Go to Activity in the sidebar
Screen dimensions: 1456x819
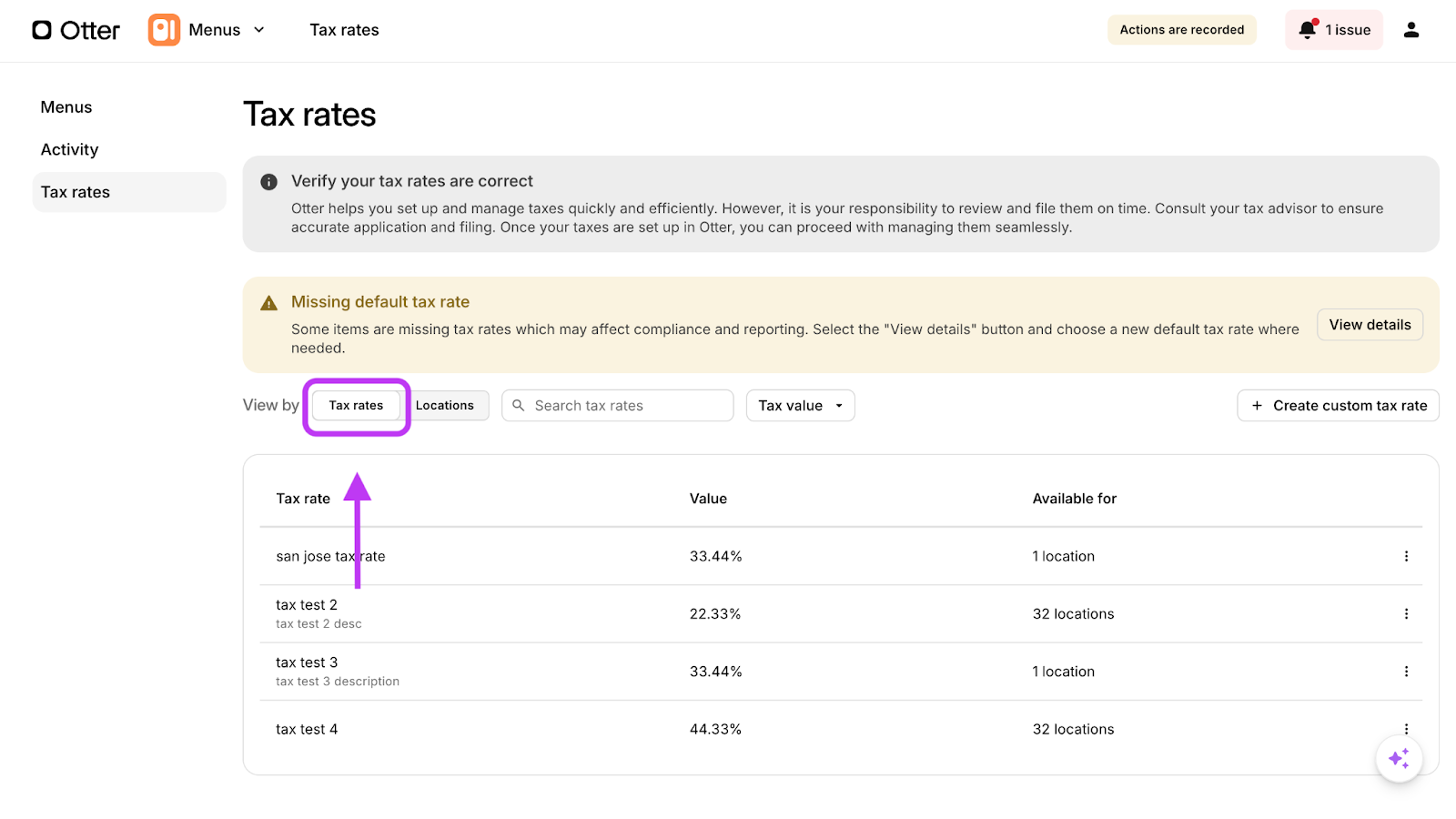coord(69,150)
